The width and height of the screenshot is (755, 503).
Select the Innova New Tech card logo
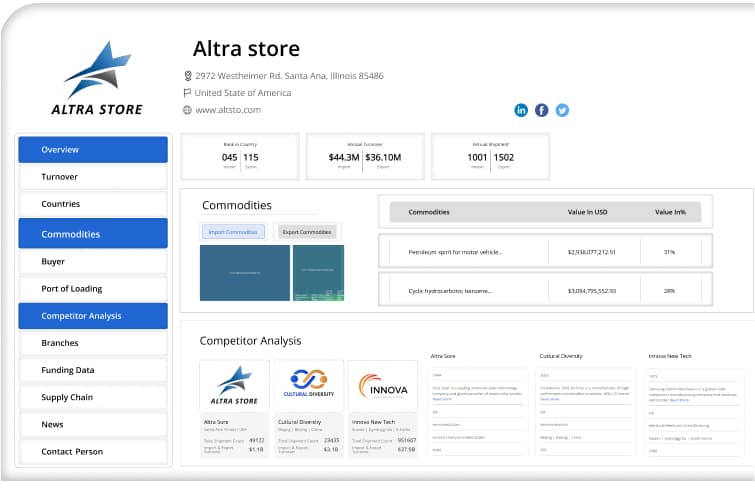point(383,386)
